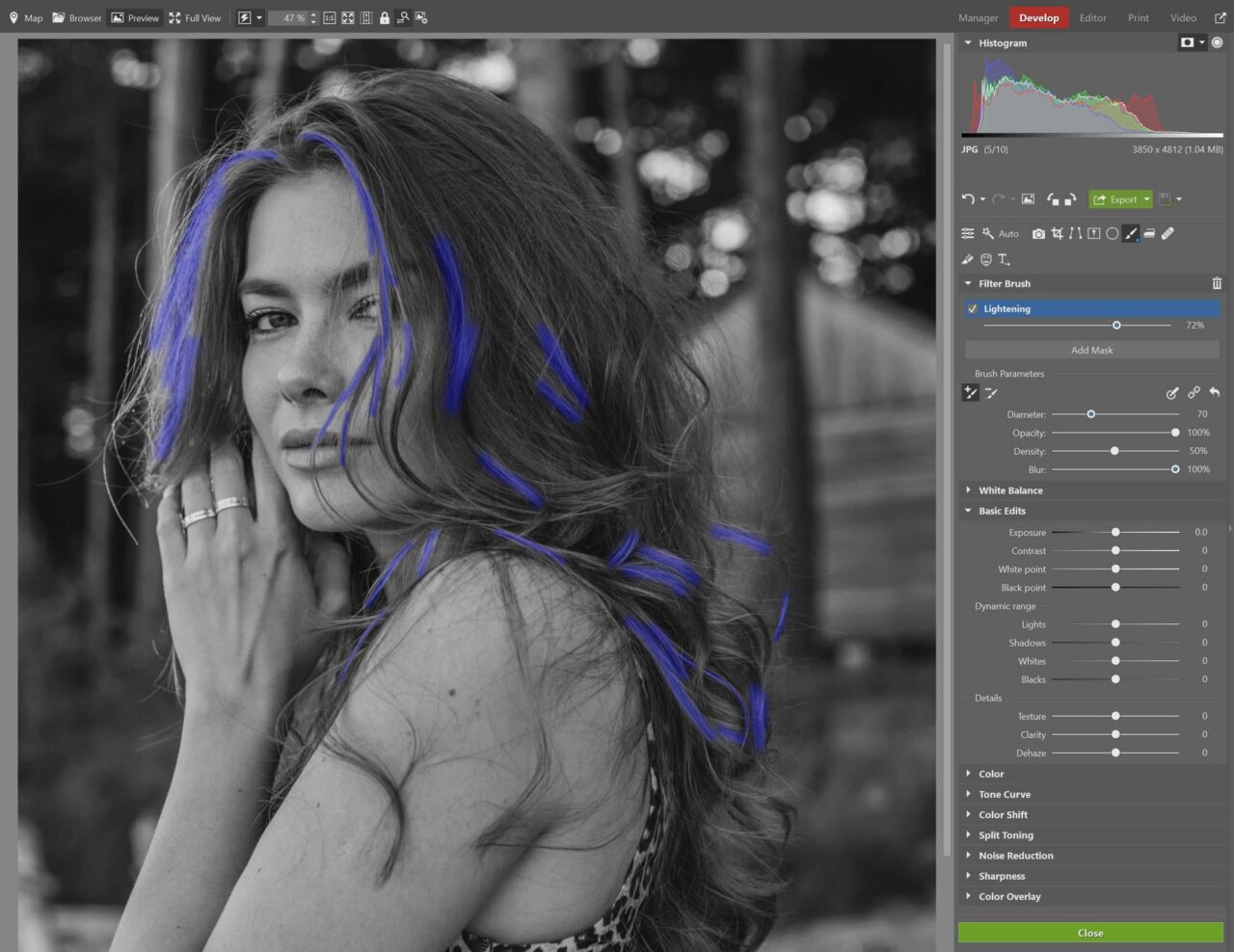Open the Browser view
Viewport: 1234px width, 952px height.
pyautogui.click(x=76, y=17)
